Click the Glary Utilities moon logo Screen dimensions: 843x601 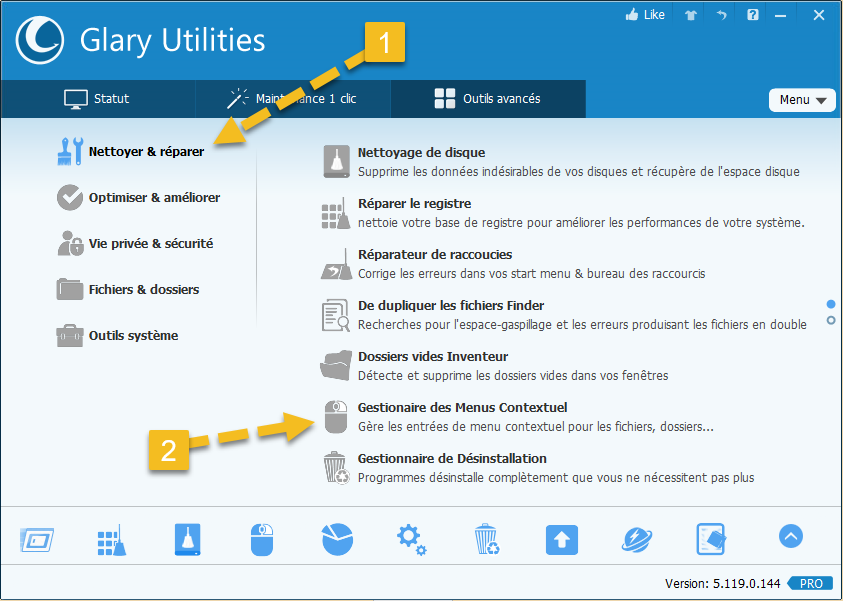tap(40, 40)
